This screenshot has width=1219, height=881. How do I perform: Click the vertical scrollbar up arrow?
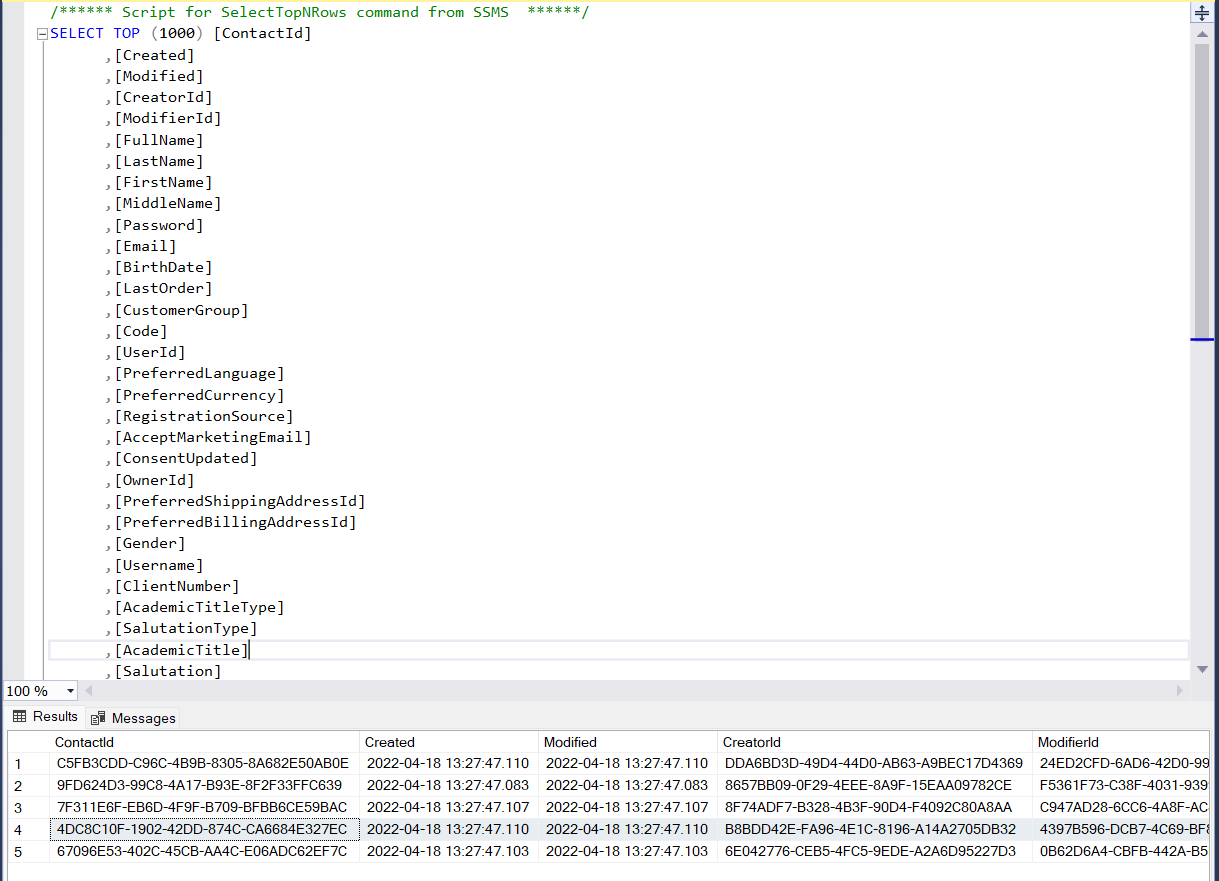click(x=1202, y=34)
